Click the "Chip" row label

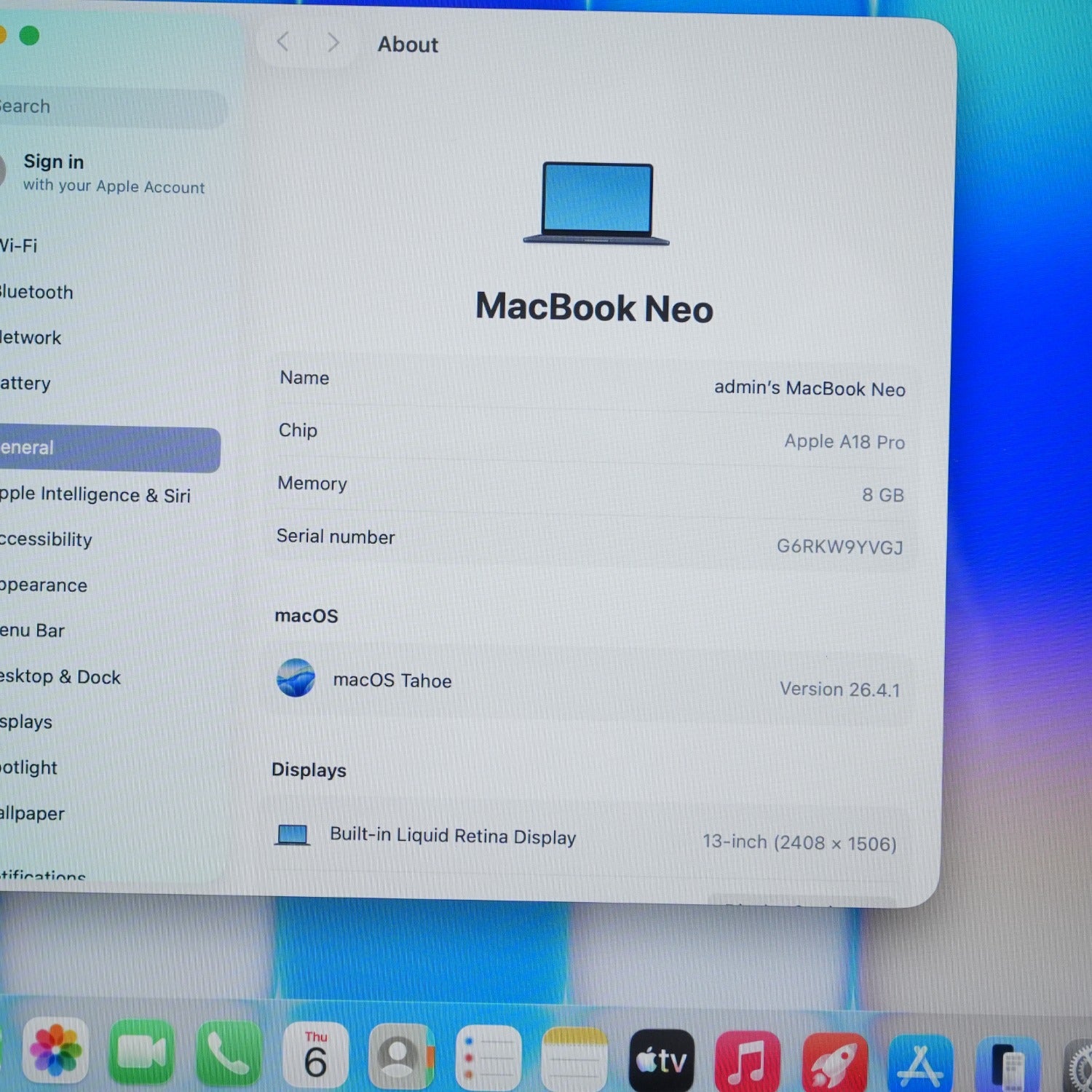[x=298, y=430]
